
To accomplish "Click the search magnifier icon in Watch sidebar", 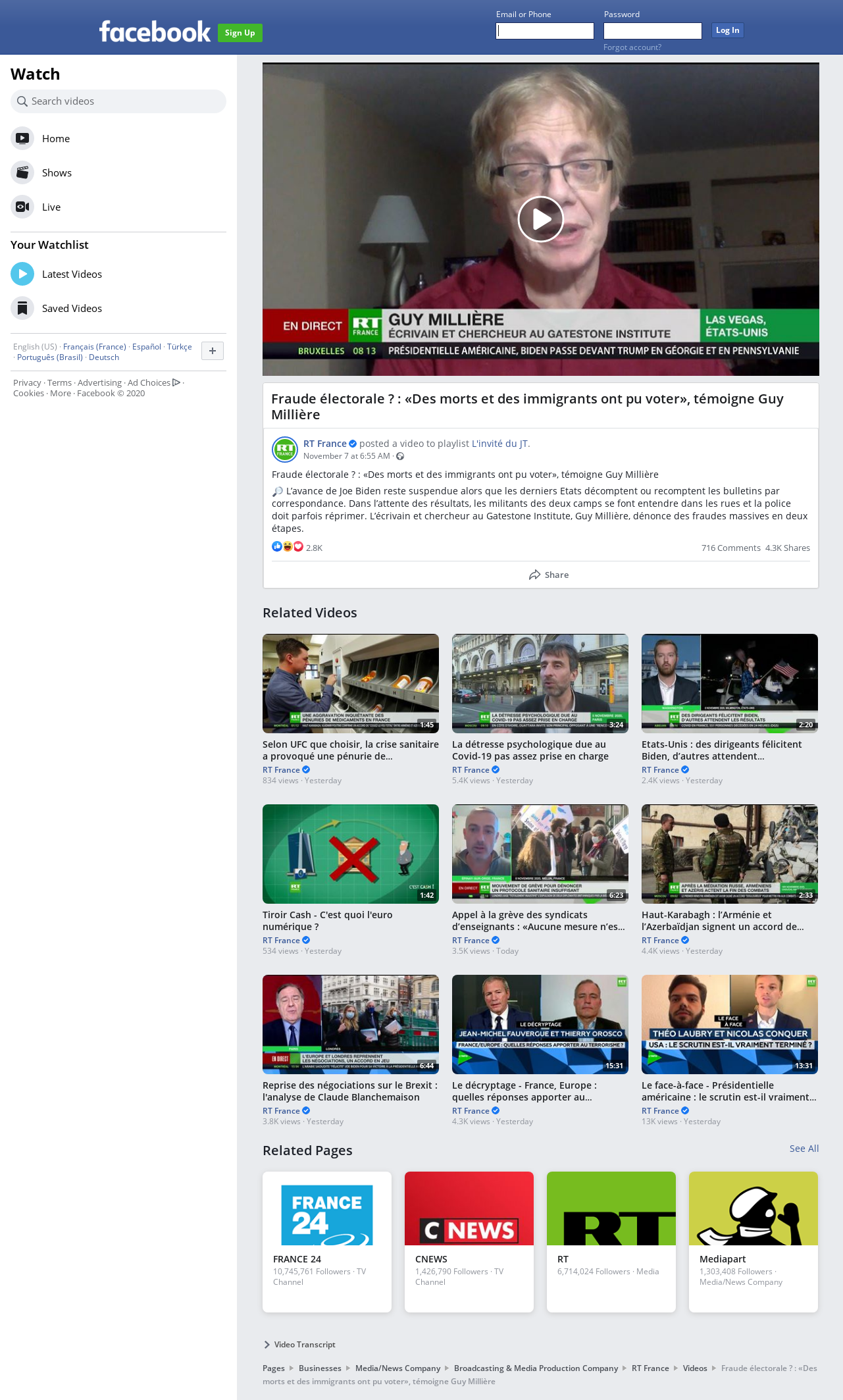I will click(22, 101).
